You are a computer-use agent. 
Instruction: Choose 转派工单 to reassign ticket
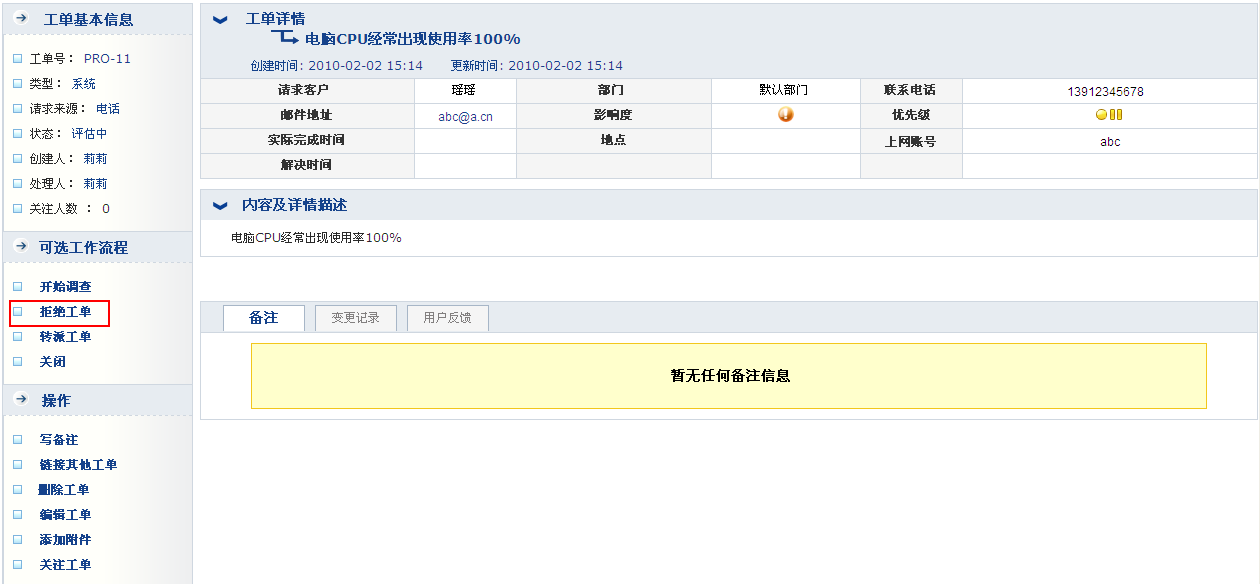pyautogui.click(x=65, y=337)
